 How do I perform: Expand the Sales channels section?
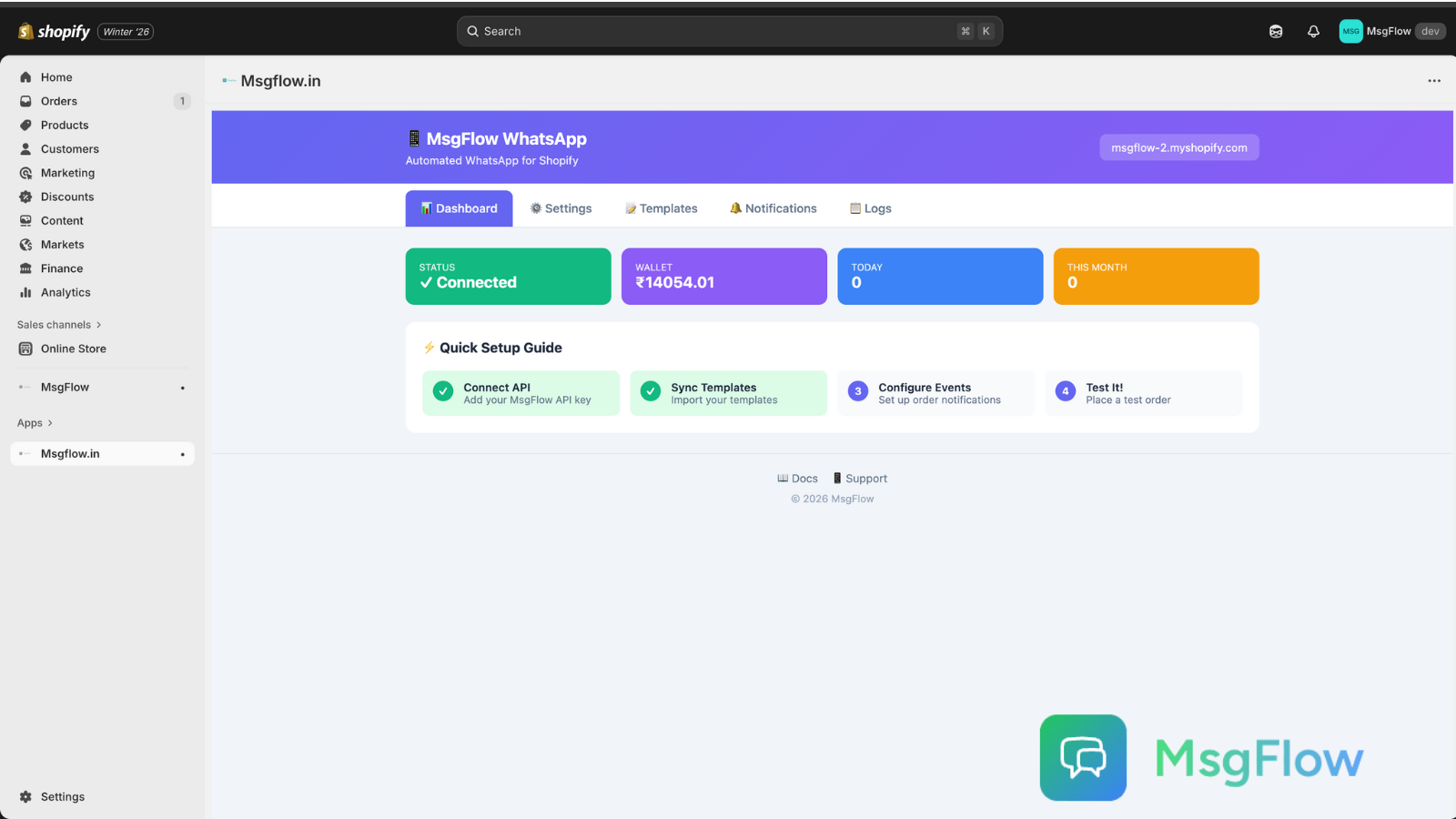click(x=59, y=325)
